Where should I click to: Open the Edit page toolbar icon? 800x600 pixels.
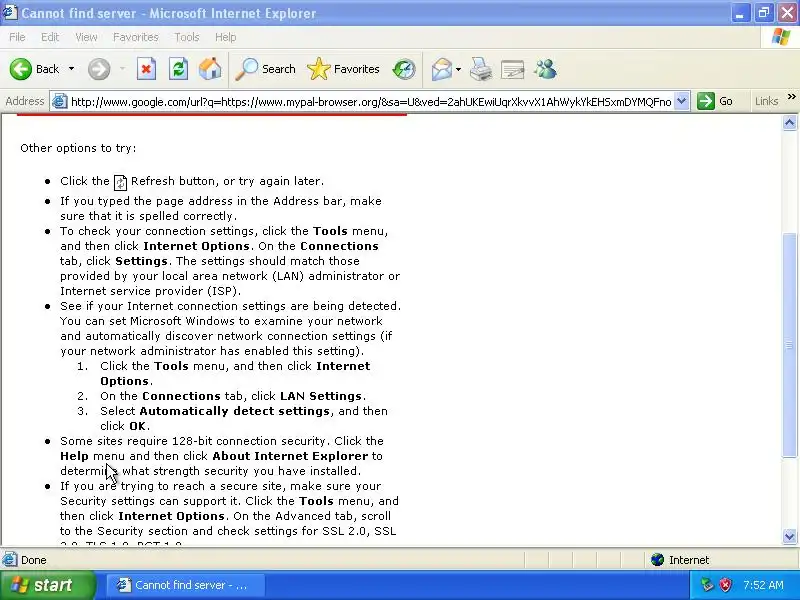click(513, 69)
